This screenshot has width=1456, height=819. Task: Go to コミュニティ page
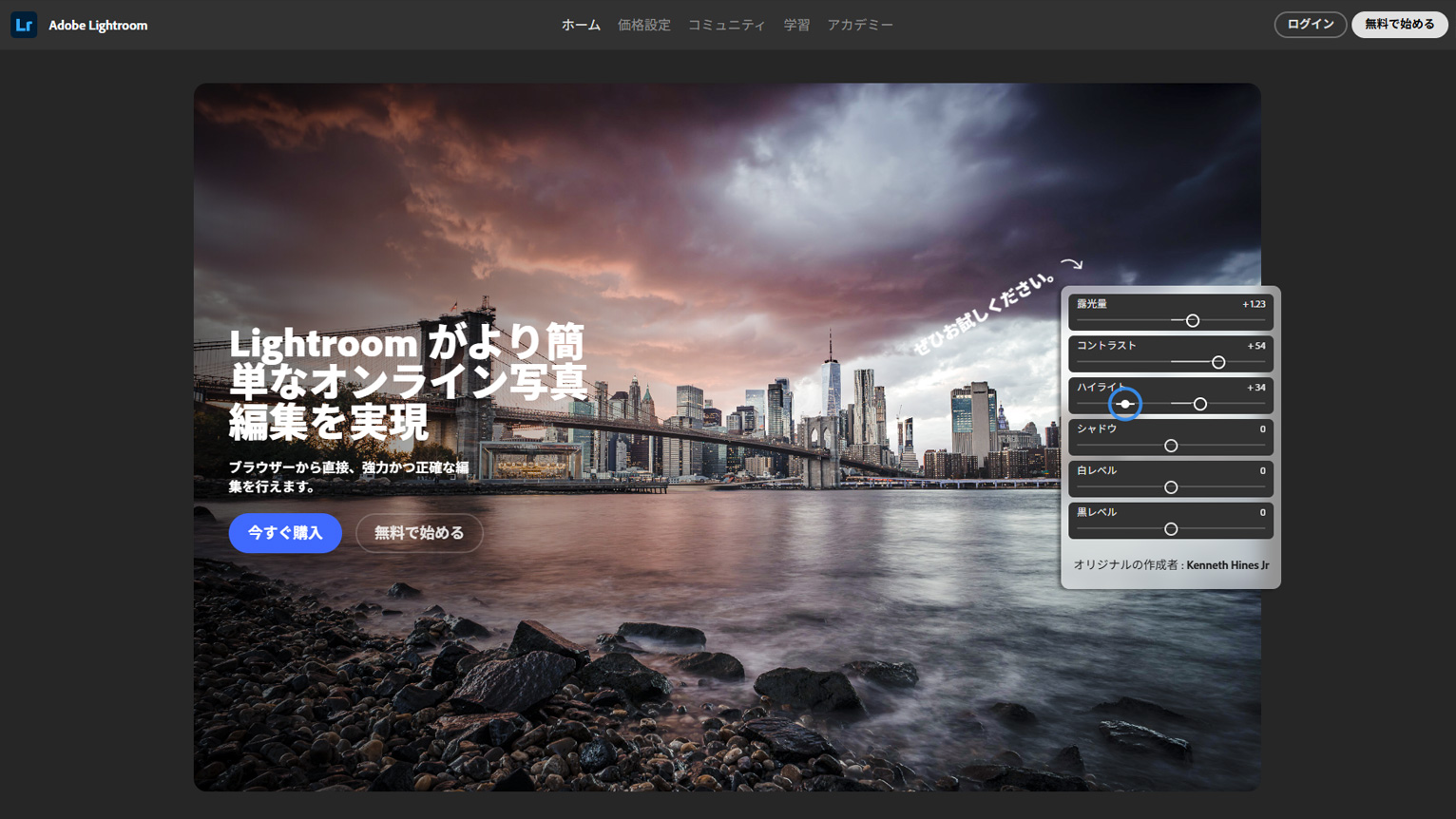pos(727,25)
